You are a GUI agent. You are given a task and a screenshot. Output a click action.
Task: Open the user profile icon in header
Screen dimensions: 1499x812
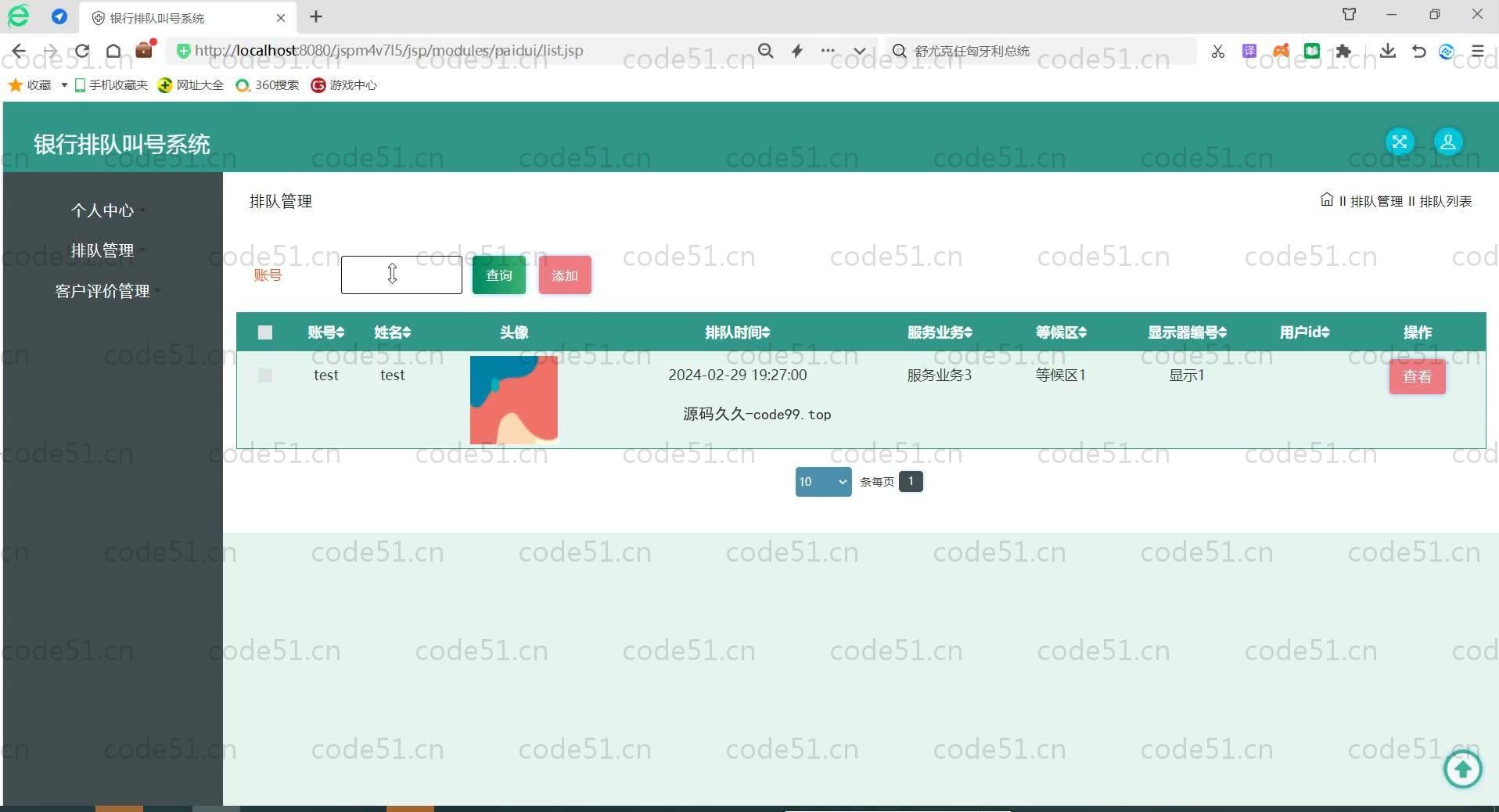point(1448,142)
